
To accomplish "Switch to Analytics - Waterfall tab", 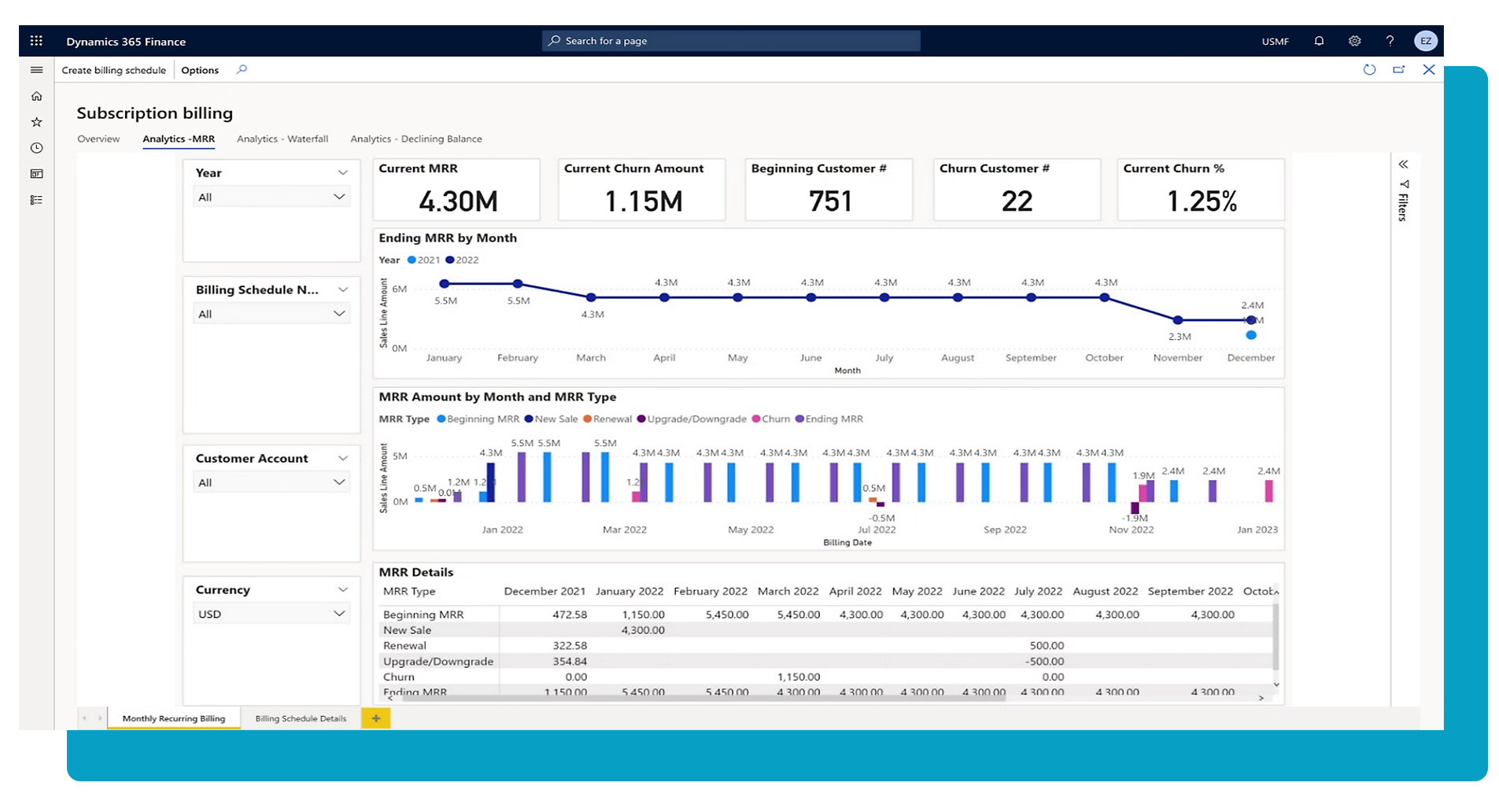I will [x=282, y=139].
